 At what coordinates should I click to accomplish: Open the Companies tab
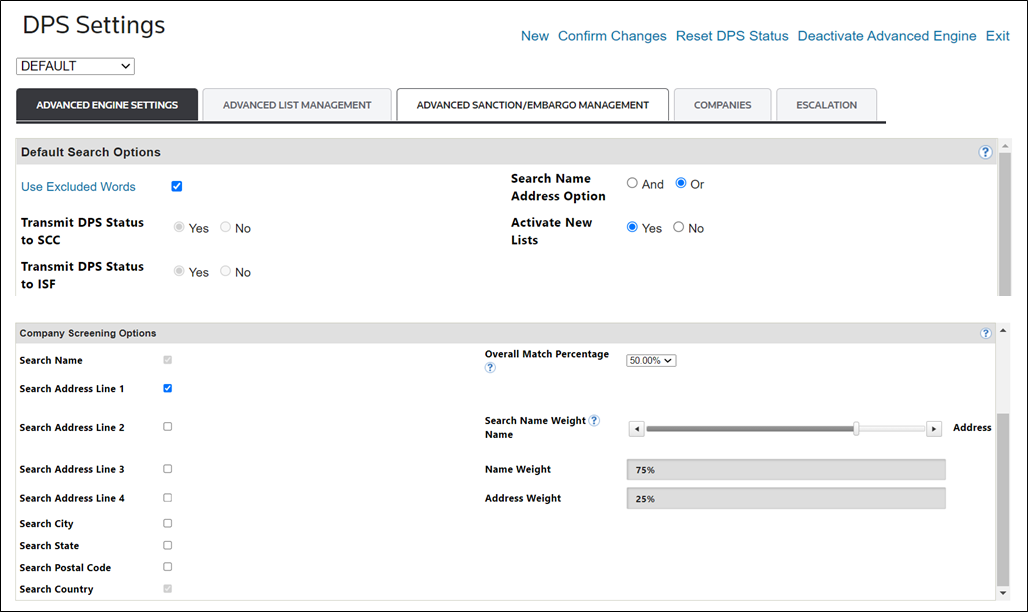[722, 105]
